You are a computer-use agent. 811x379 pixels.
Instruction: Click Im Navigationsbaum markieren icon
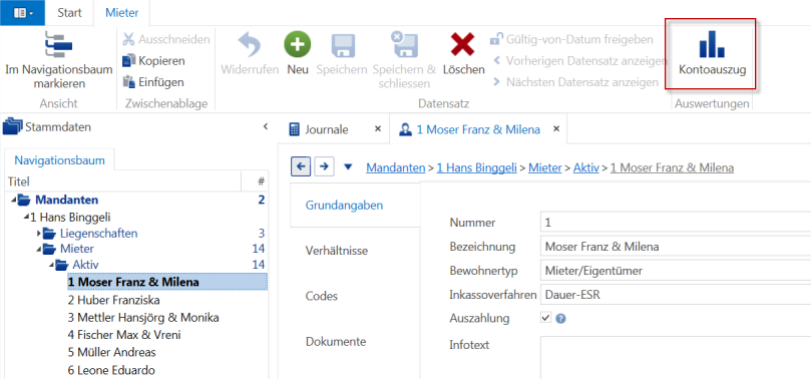(59, 45)
